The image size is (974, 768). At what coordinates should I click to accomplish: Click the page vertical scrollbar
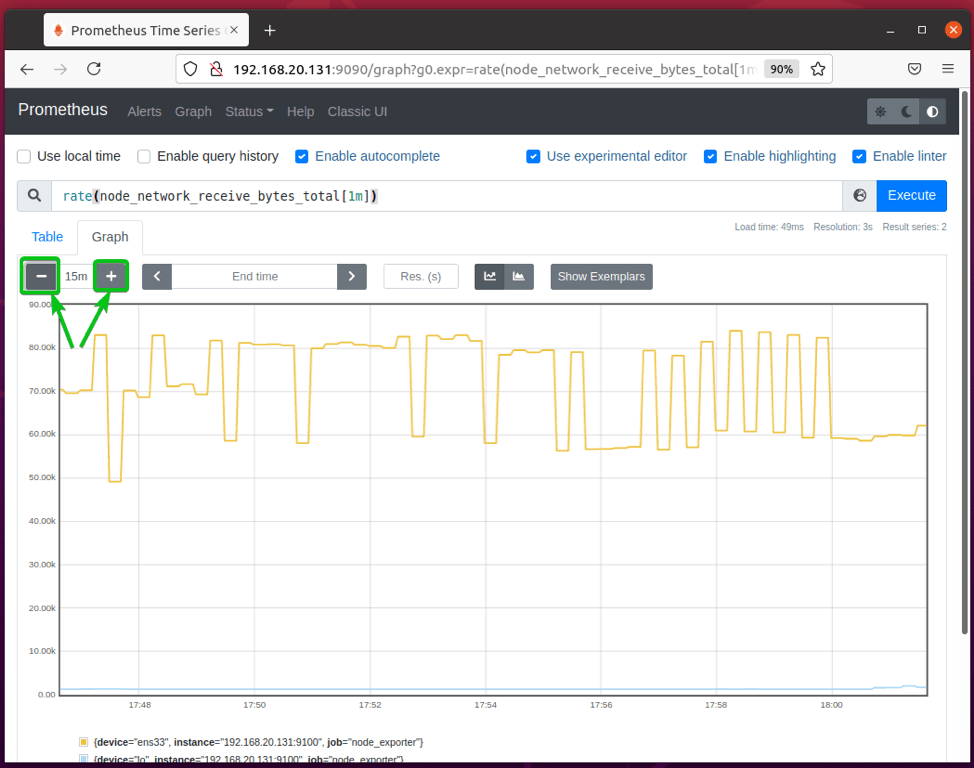[964, 363]
